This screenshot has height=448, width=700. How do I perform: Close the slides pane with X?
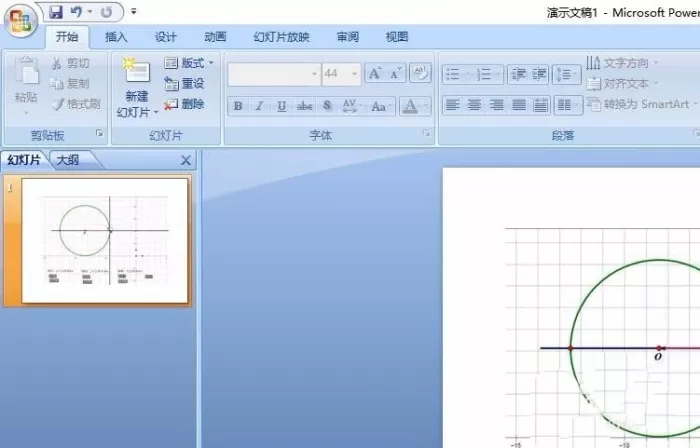186,160
